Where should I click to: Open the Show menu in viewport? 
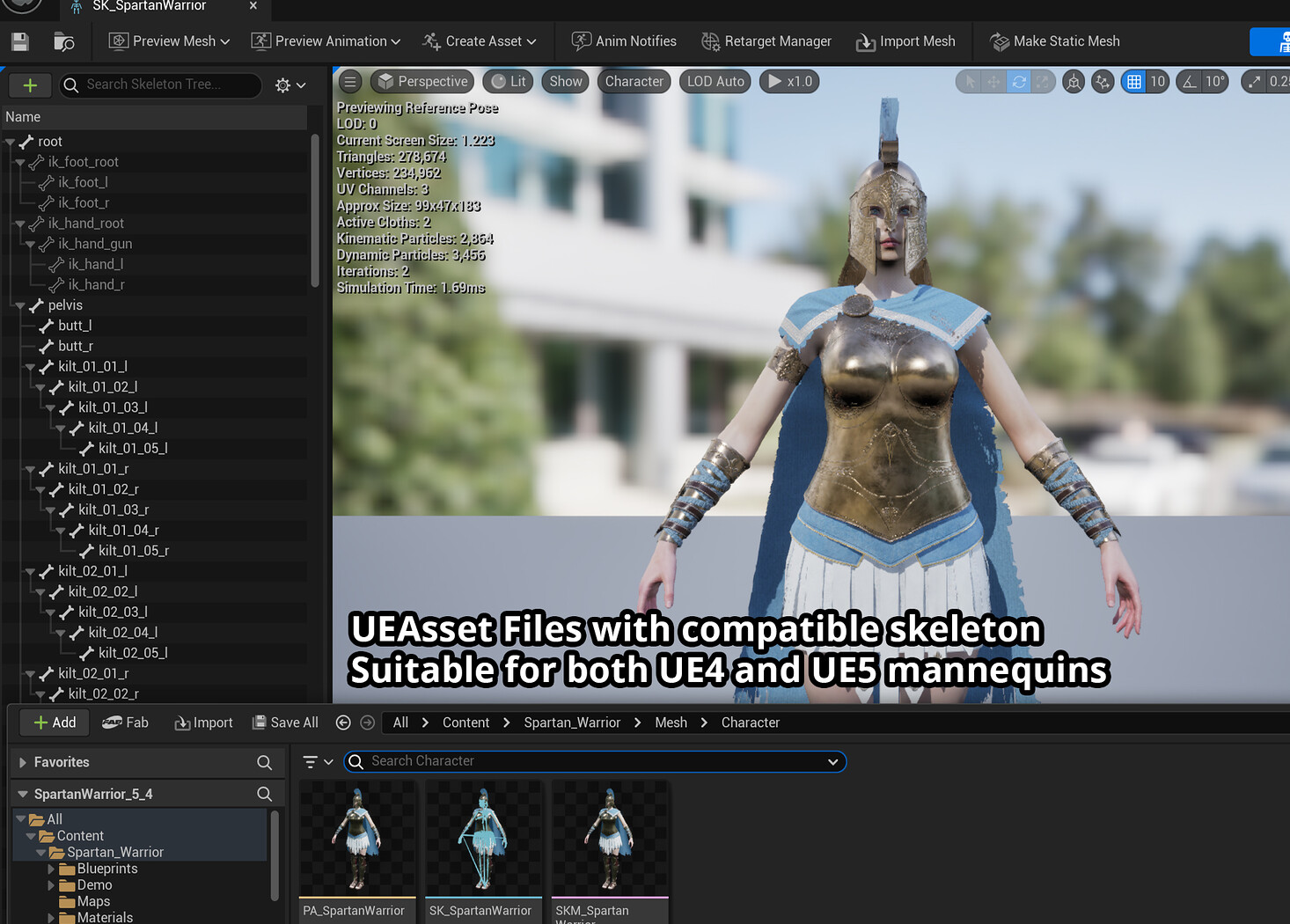tap(566, 82)
